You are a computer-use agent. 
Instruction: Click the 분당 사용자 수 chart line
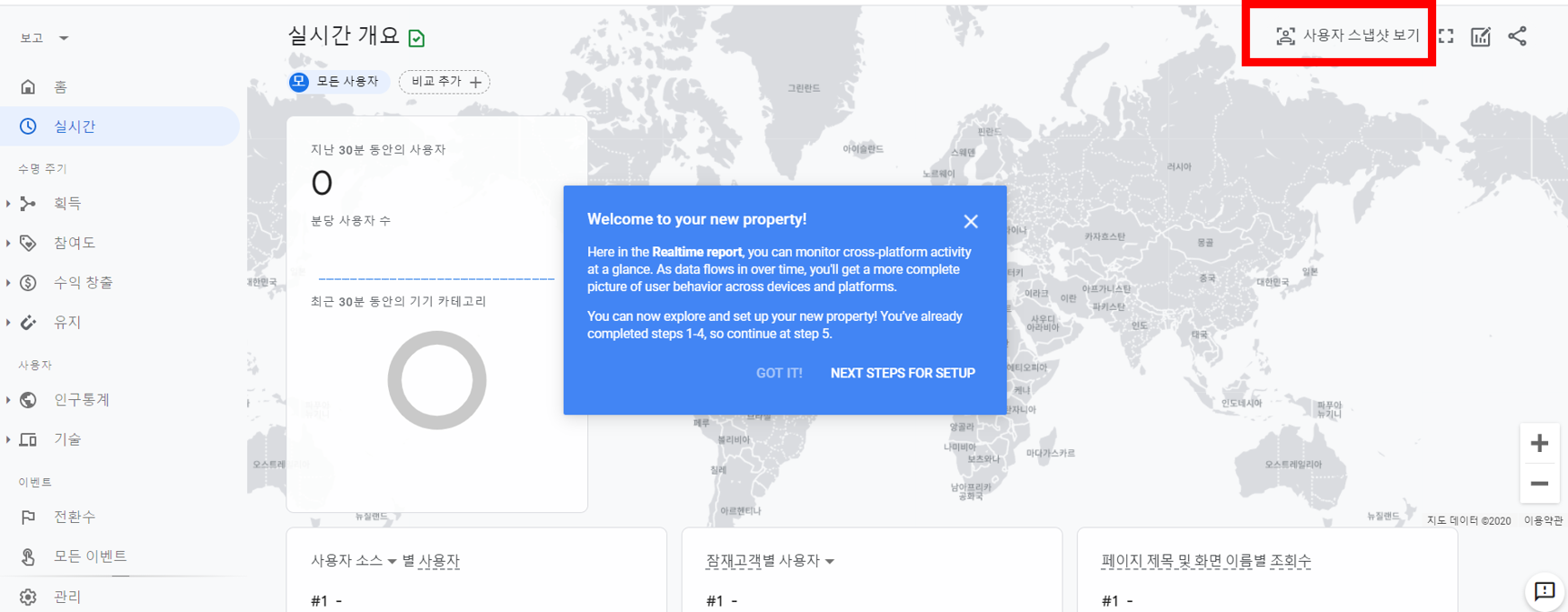(436, 278)
